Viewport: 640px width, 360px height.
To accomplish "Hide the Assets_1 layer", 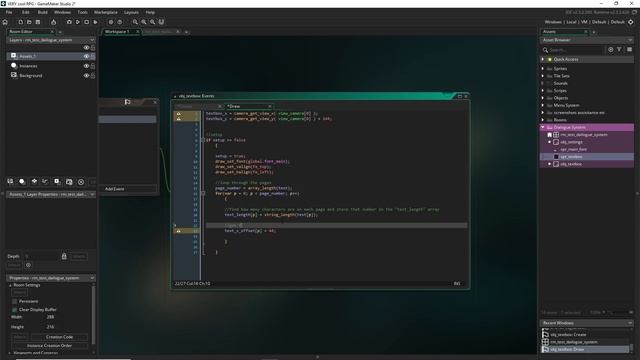I will coord(86,56).
